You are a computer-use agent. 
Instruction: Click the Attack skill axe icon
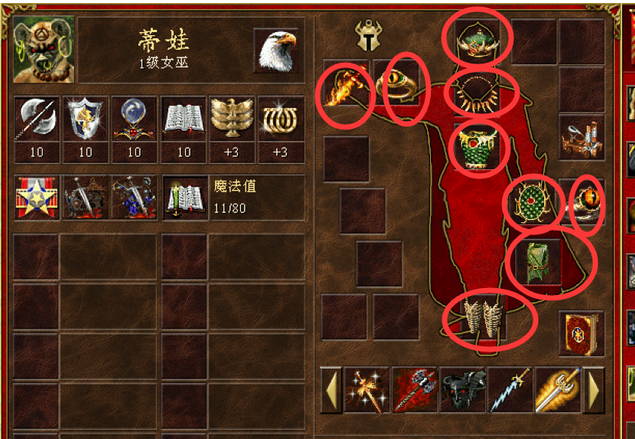(x=37, y=119)
